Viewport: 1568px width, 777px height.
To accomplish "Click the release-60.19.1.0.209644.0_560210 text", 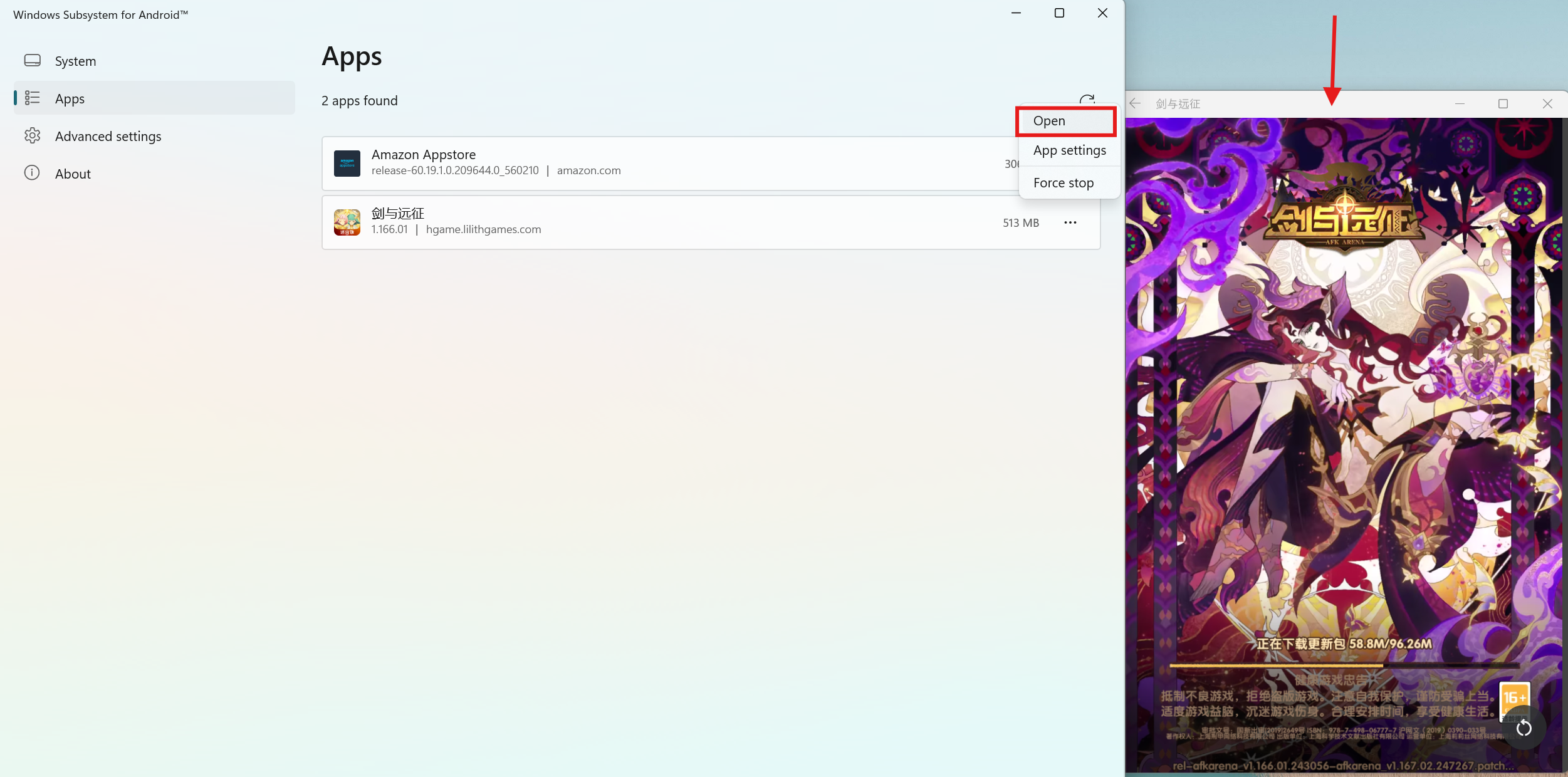I will pos(455,170).
